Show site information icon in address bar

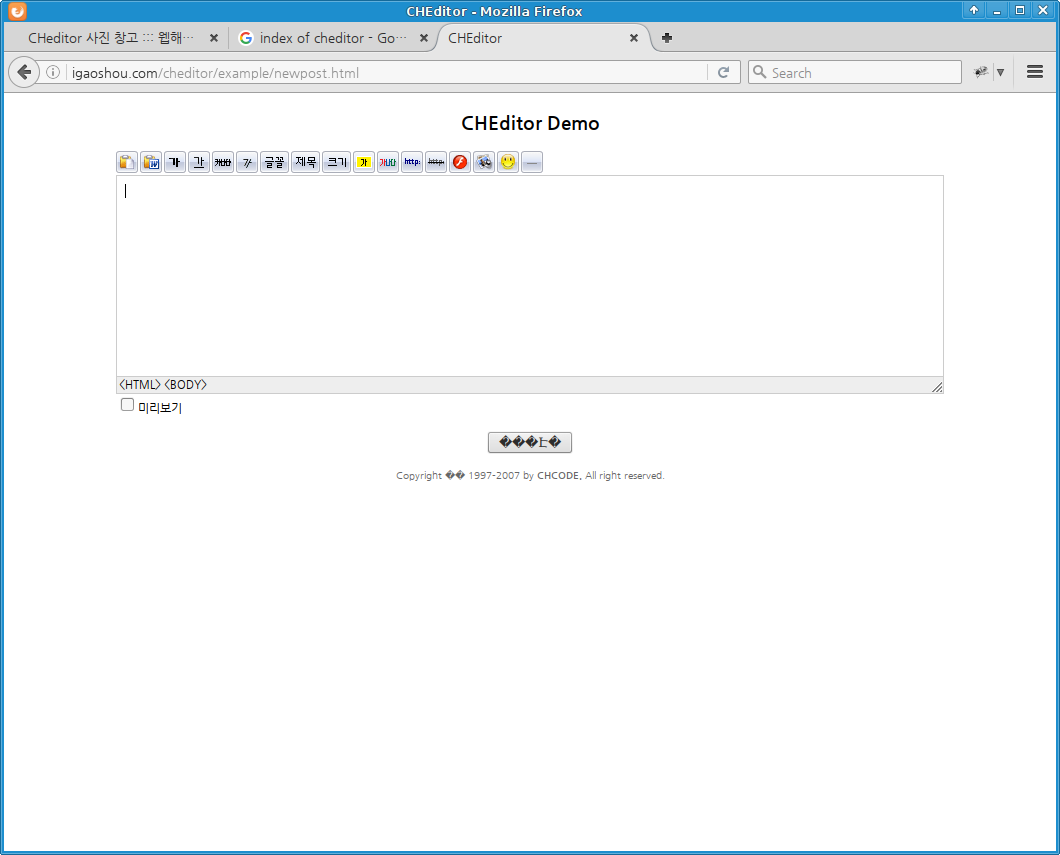[53, 72]
